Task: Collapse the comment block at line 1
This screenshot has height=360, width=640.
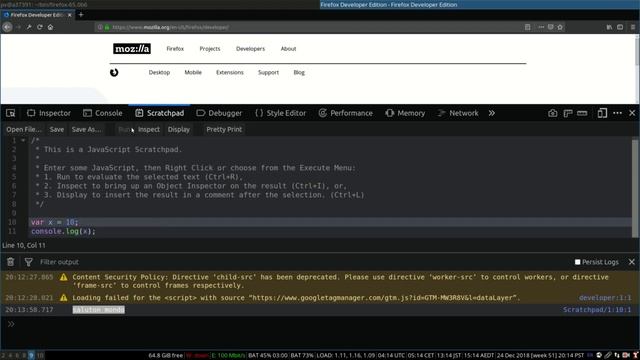Action: 23,140
